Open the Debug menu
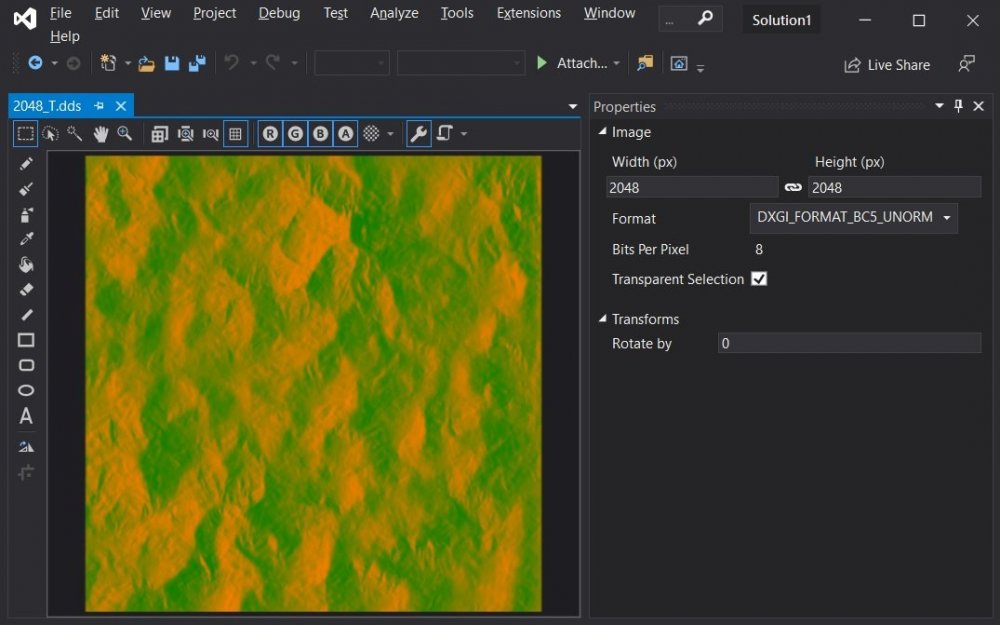This screenshot has width=1000, height=625. [x=279, y=13]
